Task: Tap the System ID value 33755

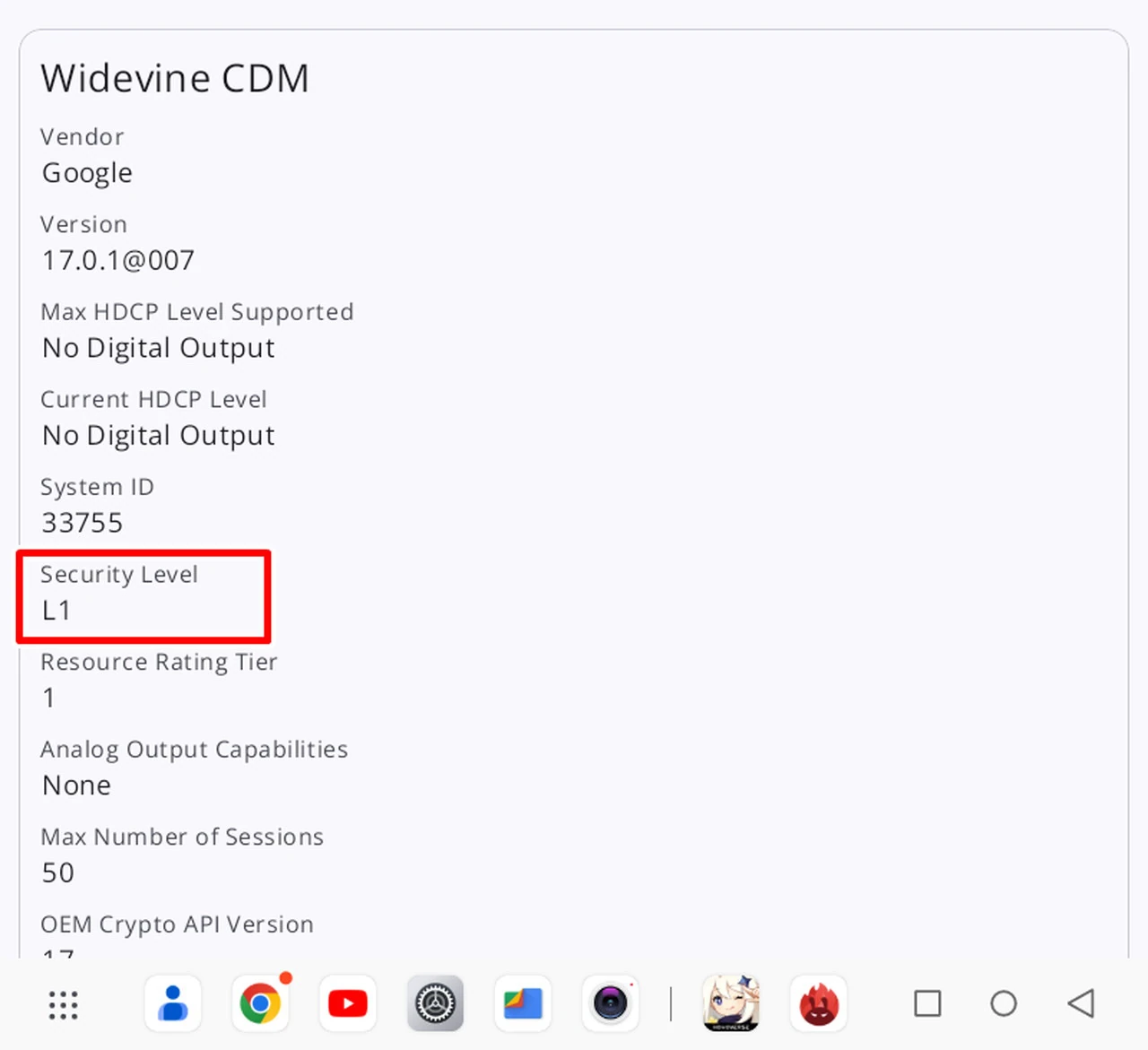Action: 83,523
